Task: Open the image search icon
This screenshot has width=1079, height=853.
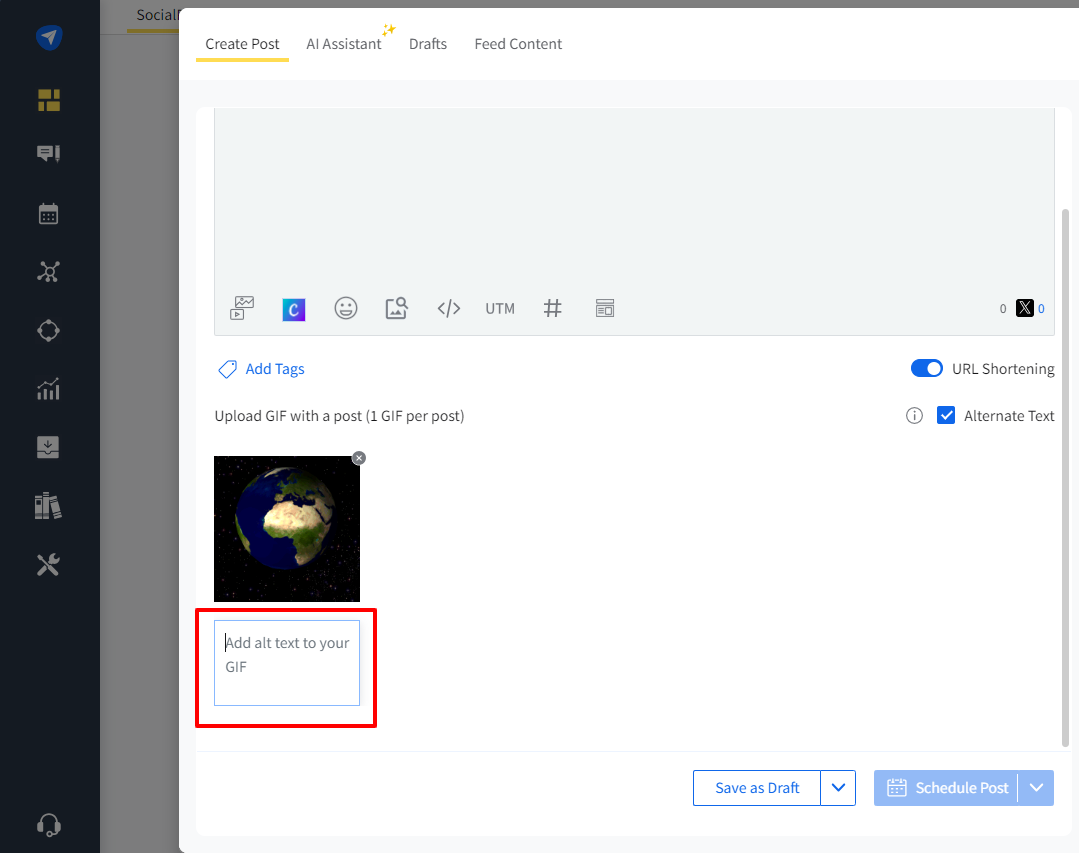Action: [x=397, y=308]
